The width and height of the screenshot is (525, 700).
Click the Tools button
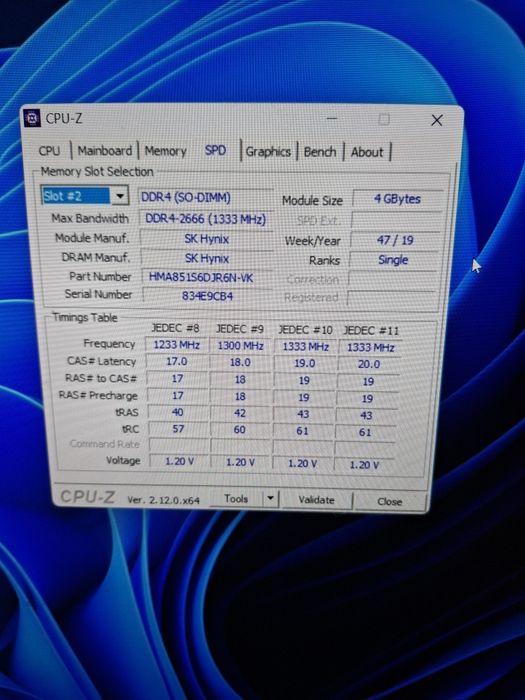click(x=236, y=499)
